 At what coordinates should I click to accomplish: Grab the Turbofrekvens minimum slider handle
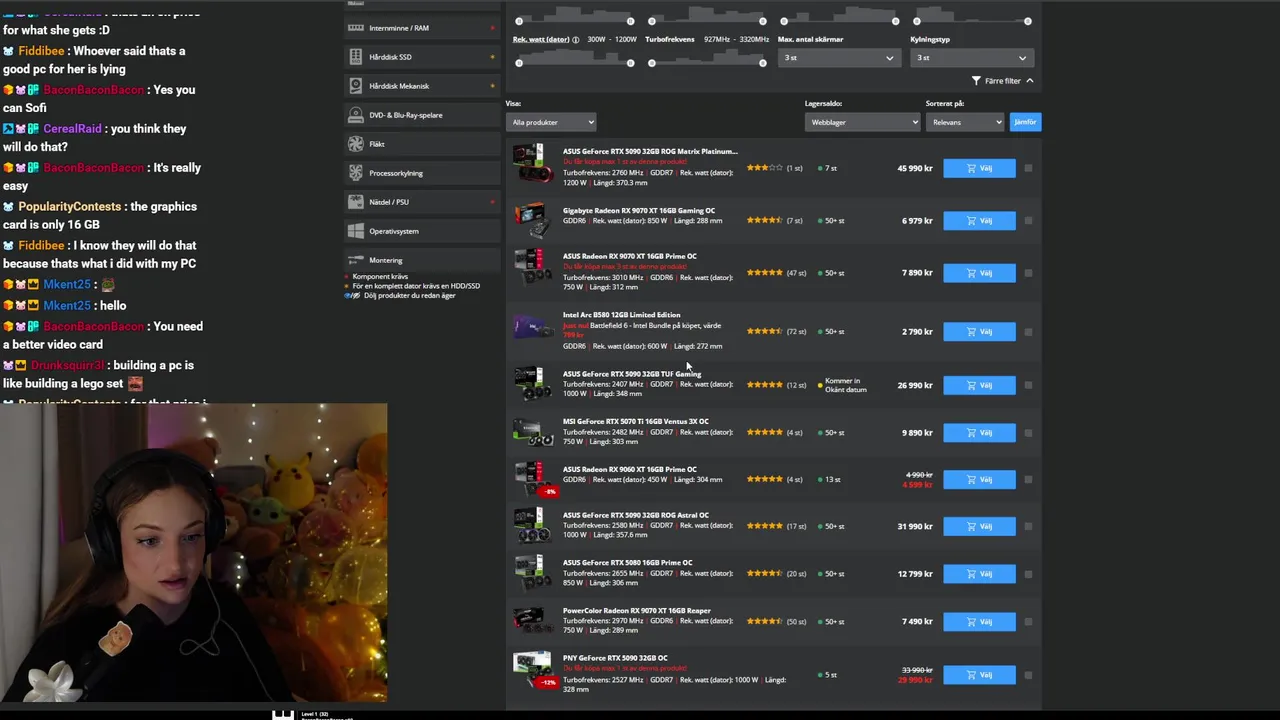pyautogui.click(x=651, y=63)
